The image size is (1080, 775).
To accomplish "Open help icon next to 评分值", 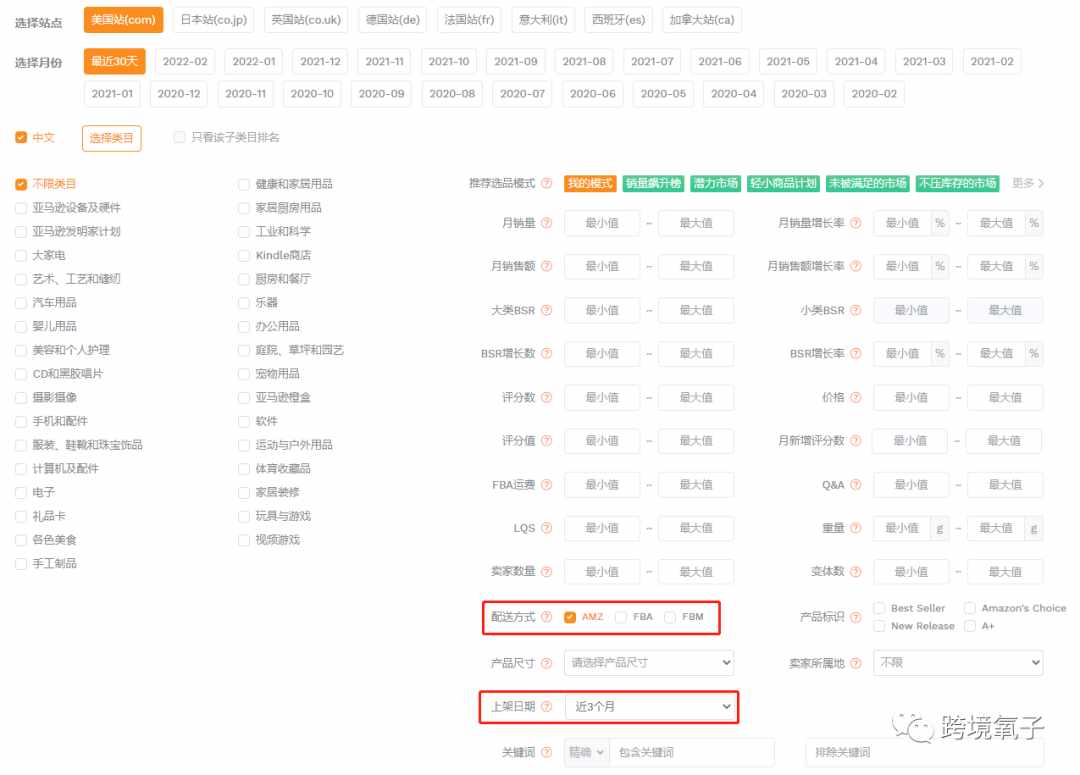I will (x=546, y=441).
